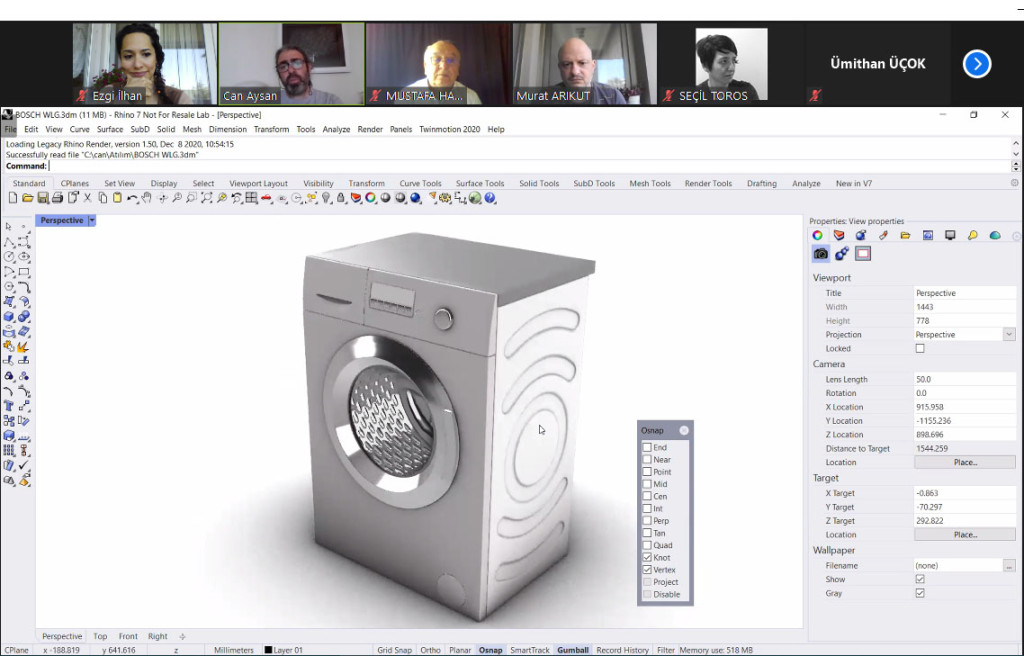Select the Pan view hand tool
The height and width of the screenshot is (656, 1024).
pos(146,198)
